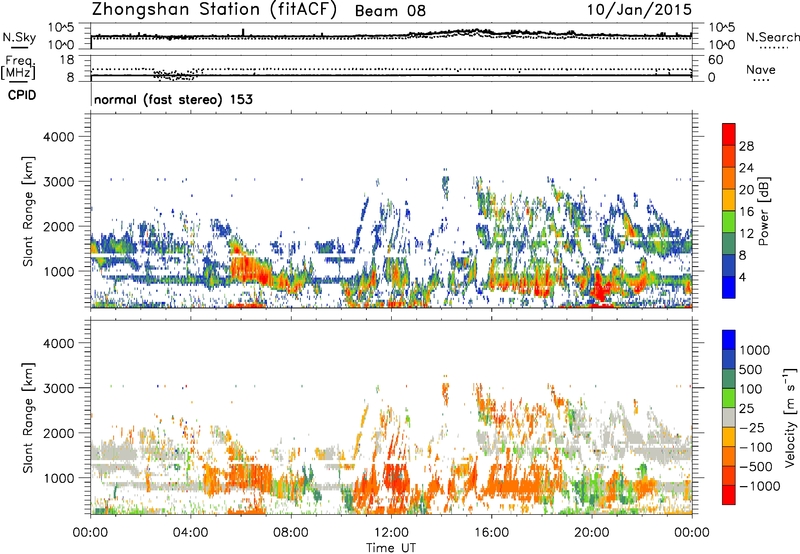
Task: Click the 'CPID' label
Action: (x=22, y=95)
